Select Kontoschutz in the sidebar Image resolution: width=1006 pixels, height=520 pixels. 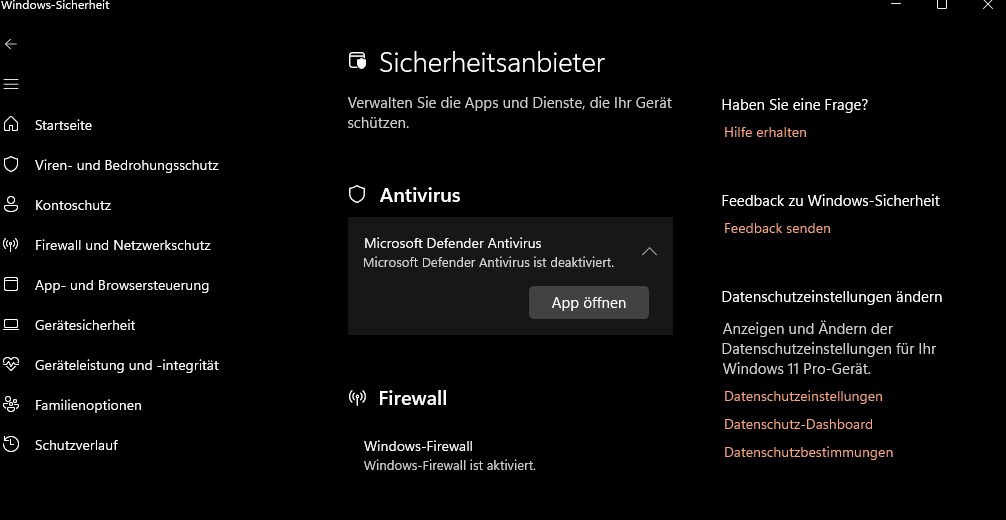[x=72, y=205]
